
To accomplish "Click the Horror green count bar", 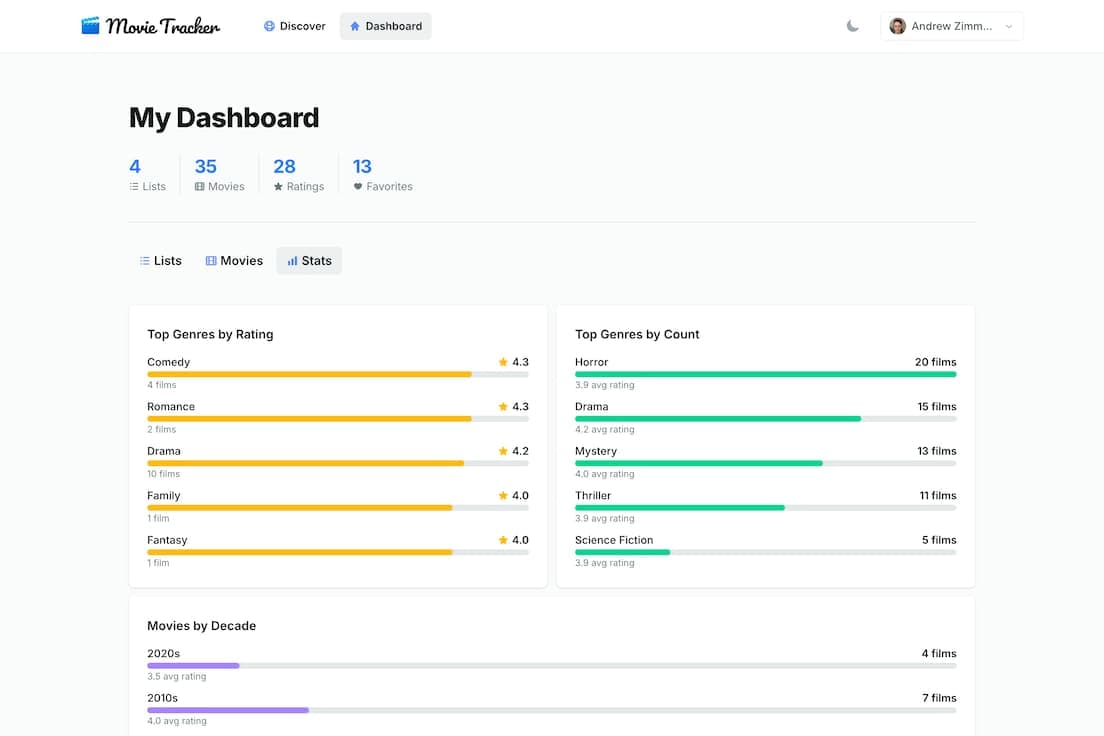I will [765, 375].
